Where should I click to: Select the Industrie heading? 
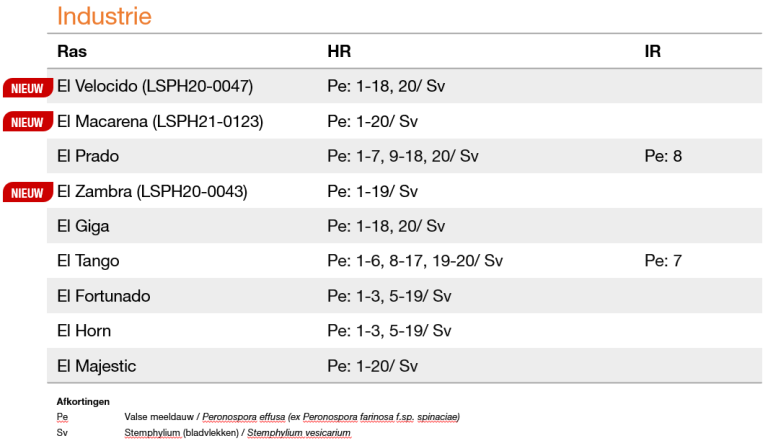tap(104, 16)
